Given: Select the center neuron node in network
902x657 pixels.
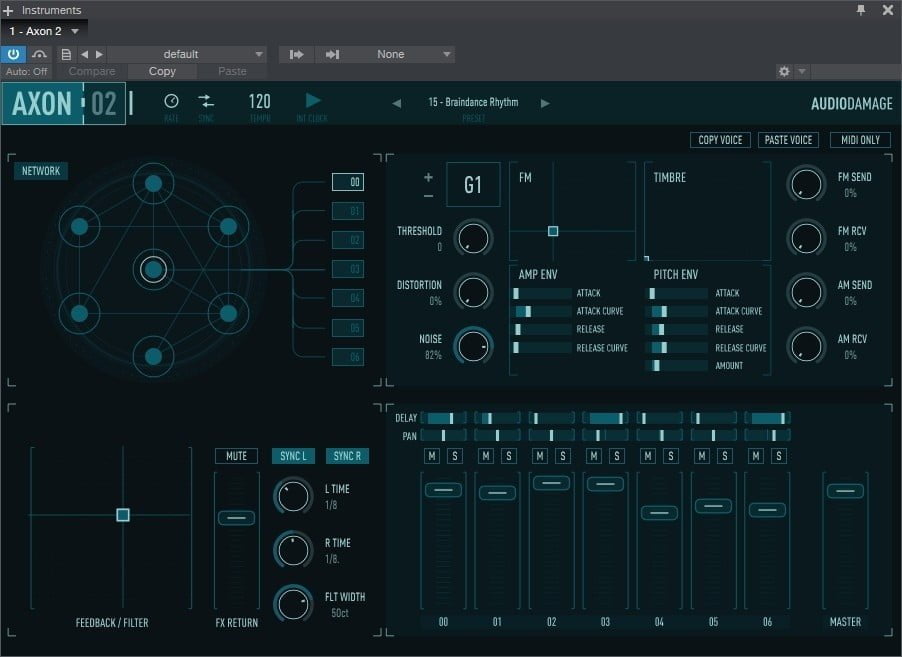Looking at the screenshot, I should [153, 269].
